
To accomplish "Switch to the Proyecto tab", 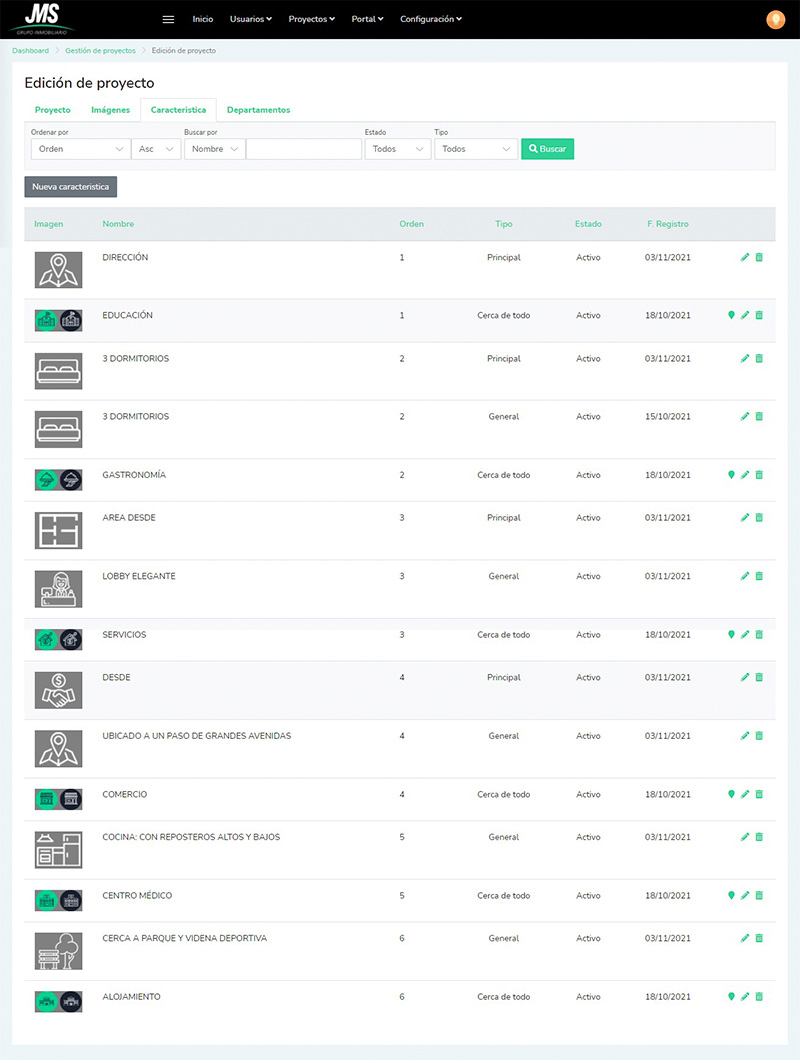I will point(52,110).
